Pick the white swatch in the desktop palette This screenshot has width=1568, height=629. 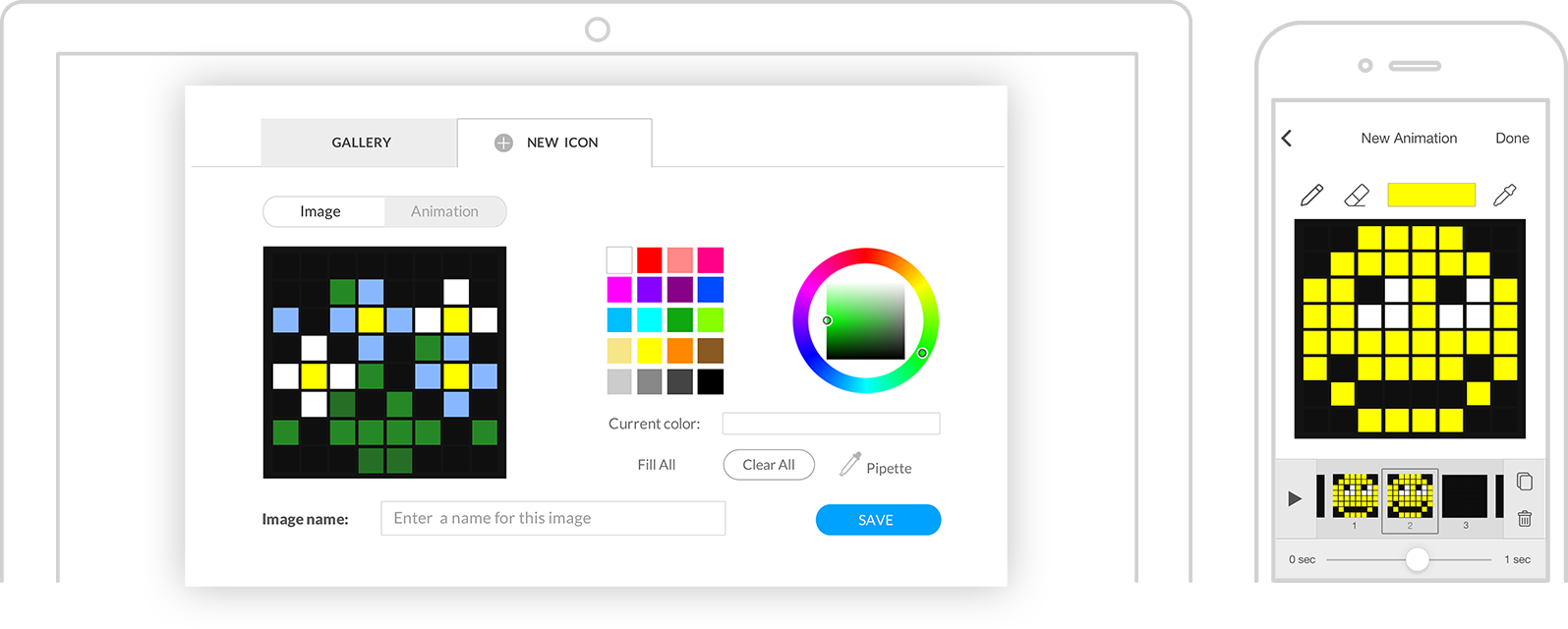(x=619, y=260)
